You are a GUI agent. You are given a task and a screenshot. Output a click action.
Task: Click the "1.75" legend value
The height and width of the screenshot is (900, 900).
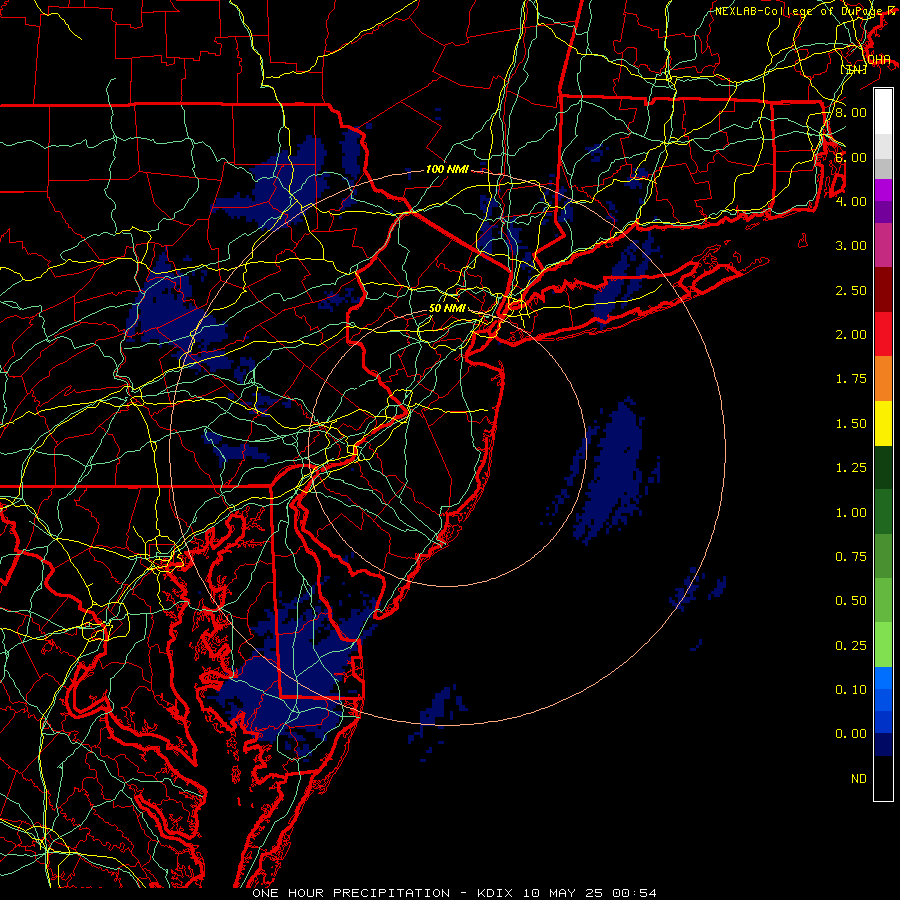point(851,379)
